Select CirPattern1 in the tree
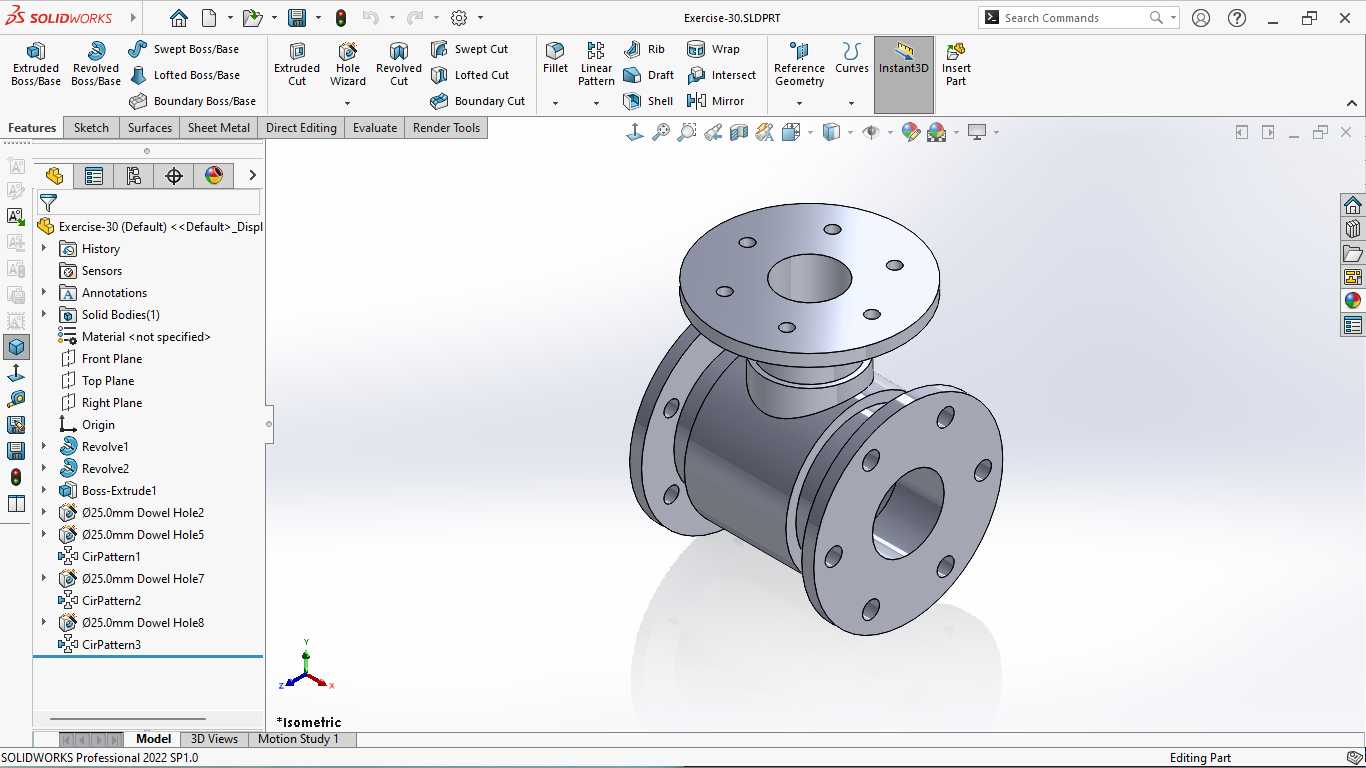This screenshot has height=768, width=1366. point(100,557)
